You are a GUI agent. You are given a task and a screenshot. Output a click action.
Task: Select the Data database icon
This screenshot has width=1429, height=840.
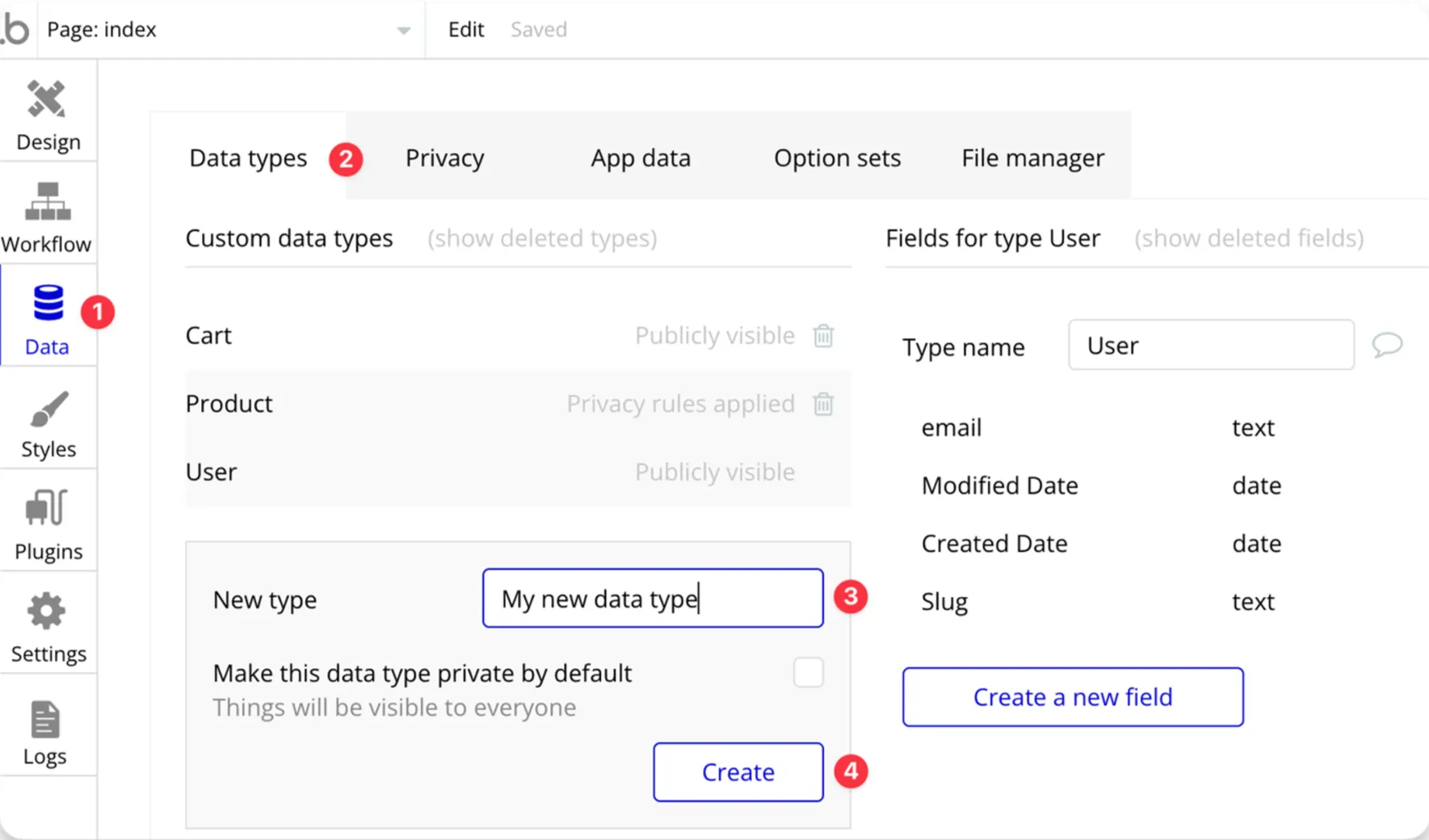click(48, 304)
